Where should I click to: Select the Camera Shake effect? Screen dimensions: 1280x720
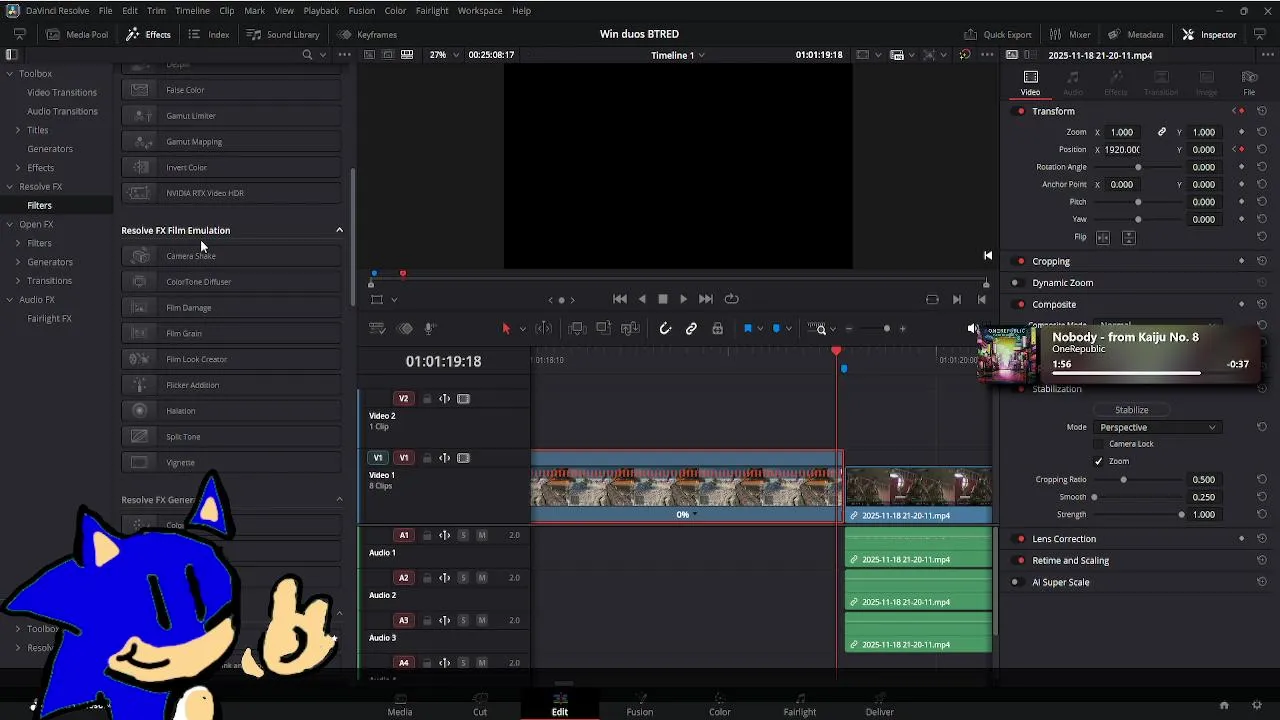(x=231, y=256)
